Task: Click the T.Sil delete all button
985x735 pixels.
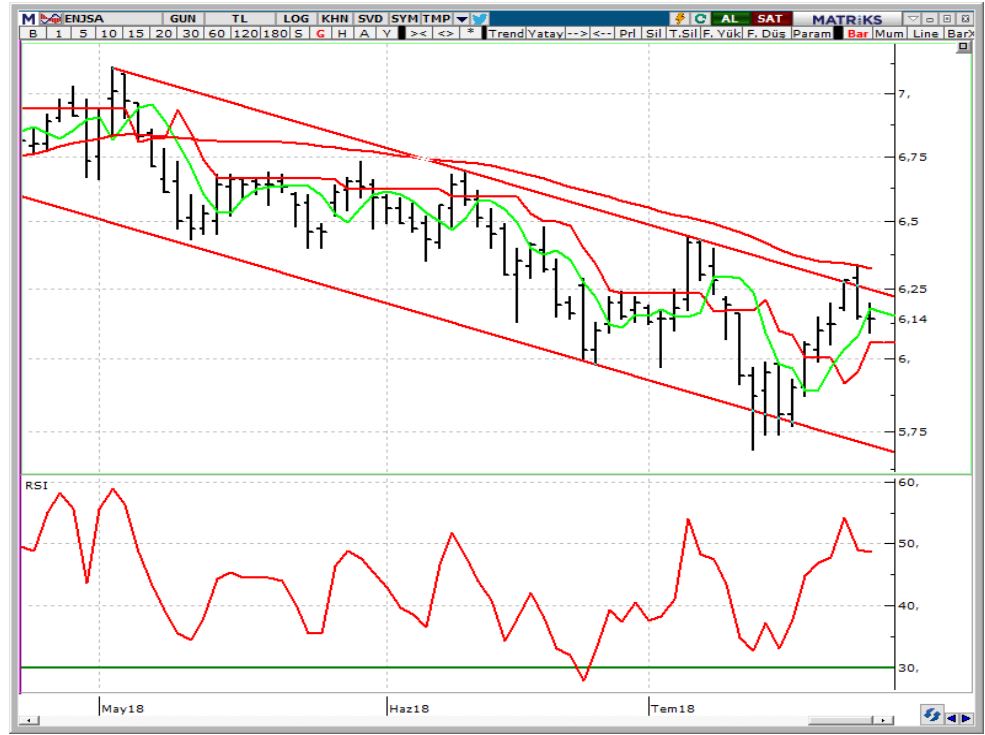Action: (x=683, y=33)
